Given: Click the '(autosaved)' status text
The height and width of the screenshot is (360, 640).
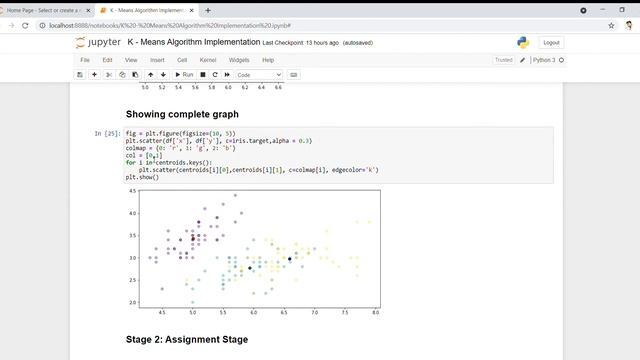Looking at the screenshot, I should [358, 42].
